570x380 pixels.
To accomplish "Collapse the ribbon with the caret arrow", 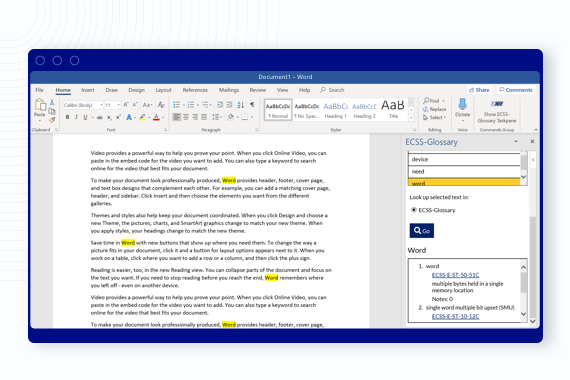I will pyautogui.click(x=536, y=130).
